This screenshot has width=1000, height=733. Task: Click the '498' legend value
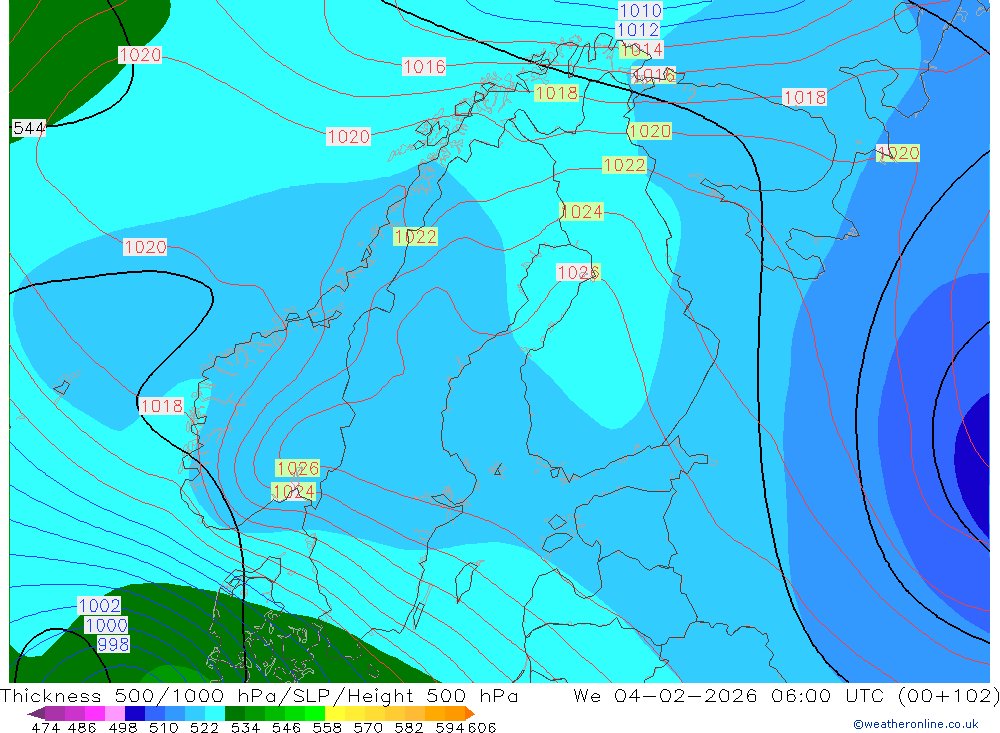click(x=121, y=727)
